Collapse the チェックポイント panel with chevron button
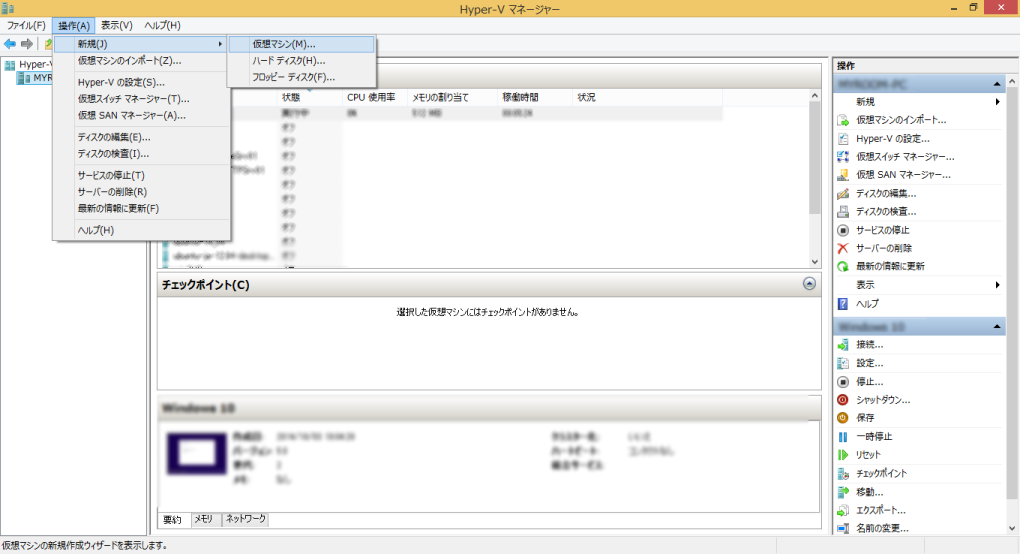The width and height of the screenshot is (1020, 554). pos(809,284)
